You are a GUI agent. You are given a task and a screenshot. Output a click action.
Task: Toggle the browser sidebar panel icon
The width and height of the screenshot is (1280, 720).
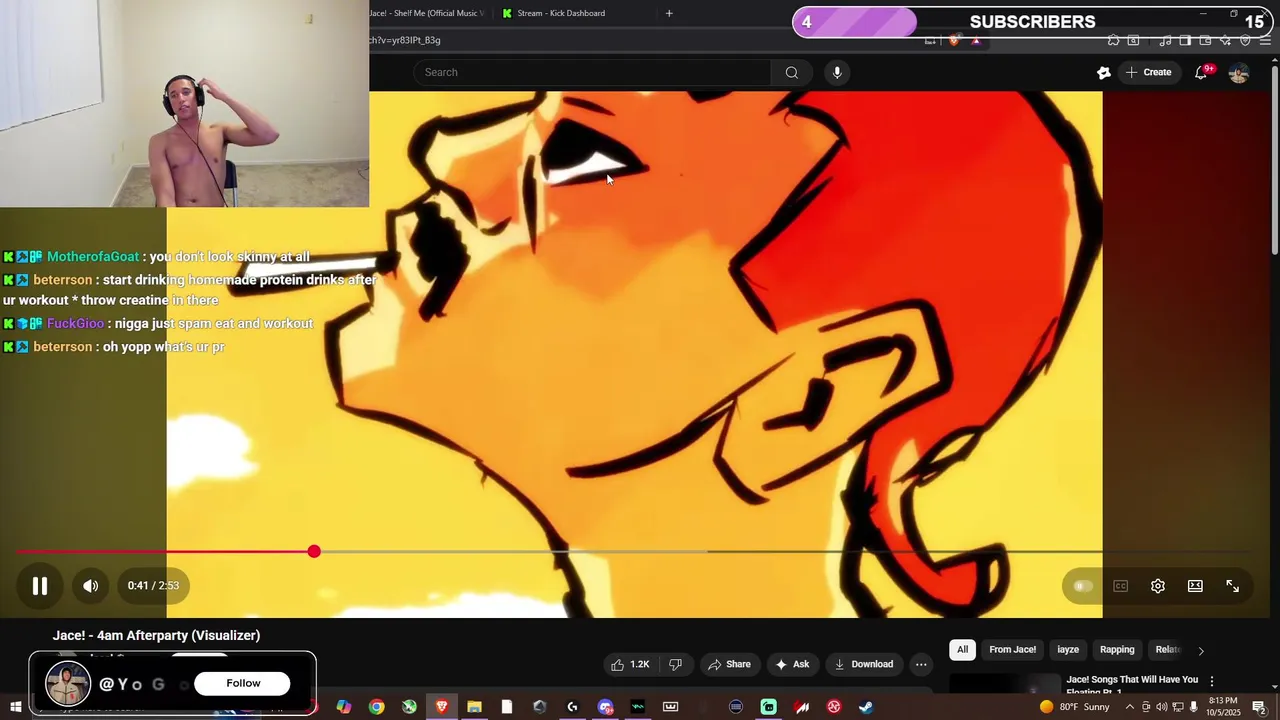pyautogui.click(x=1185, y=40)
